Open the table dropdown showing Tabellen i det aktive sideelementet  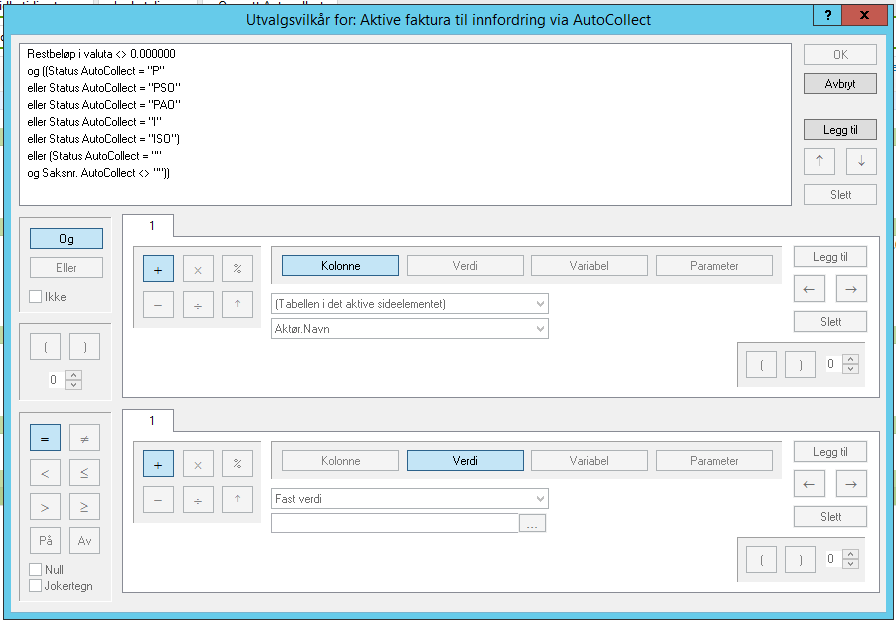[x=410, y=304]
